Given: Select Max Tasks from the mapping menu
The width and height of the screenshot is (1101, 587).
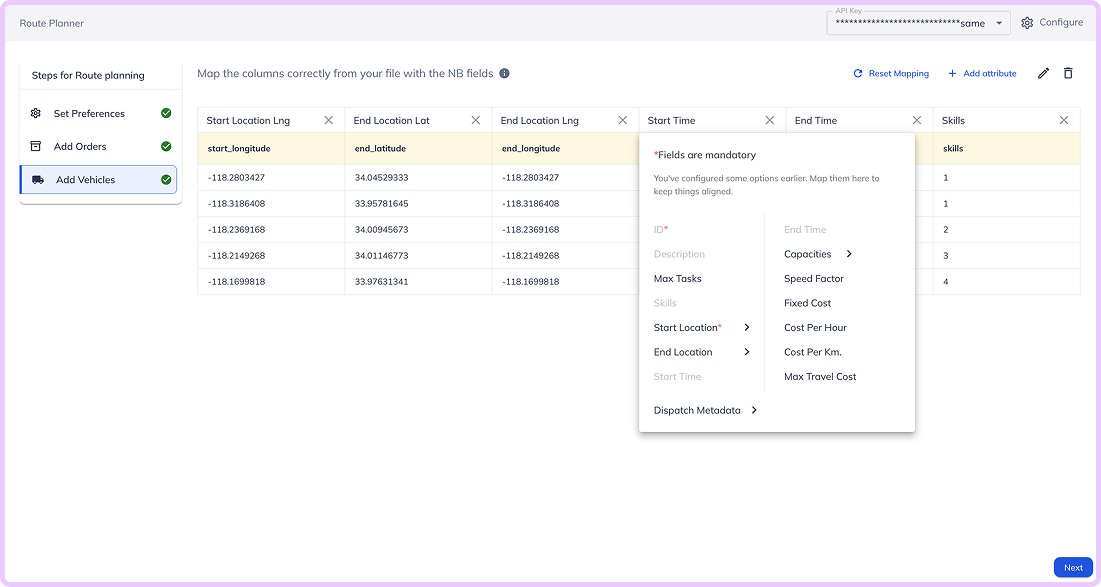Looking at the screenshot, I should (x=679, y=278).
